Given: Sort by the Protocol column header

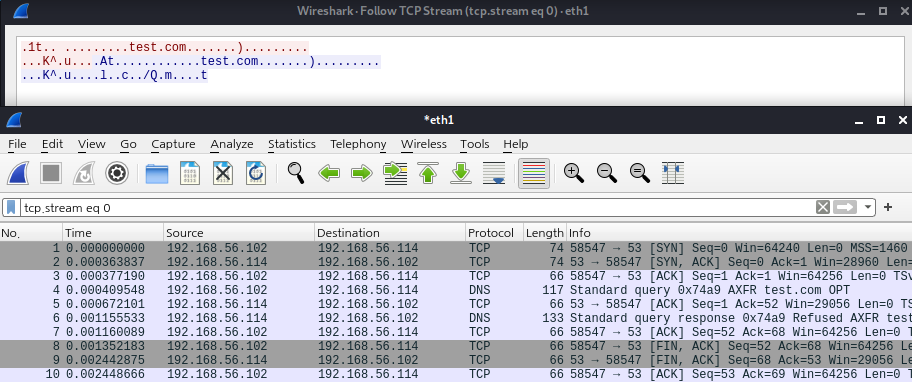Looking at the screenshot, I should [494, 233].
